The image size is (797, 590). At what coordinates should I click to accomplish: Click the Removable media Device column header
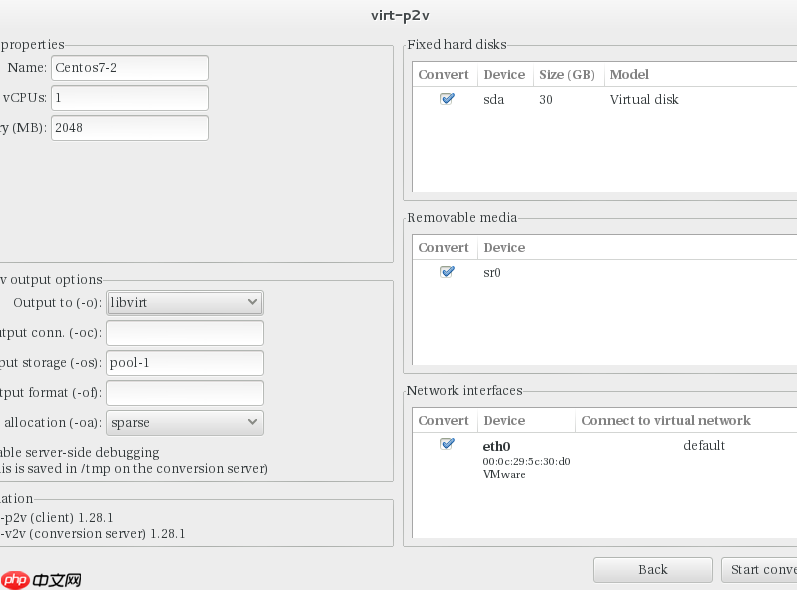637,247
